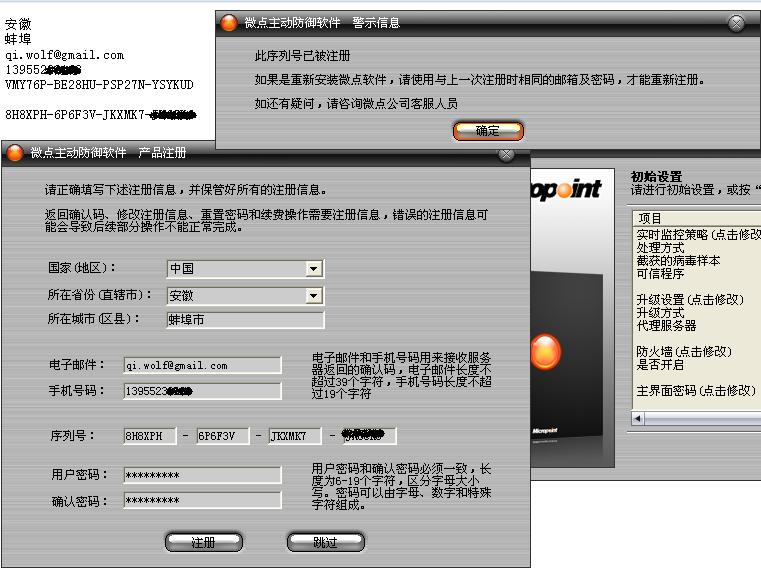Click the fourth redacted serial number box
The height and width of the screenshot is (568, 761).
[x=369, y=436]
